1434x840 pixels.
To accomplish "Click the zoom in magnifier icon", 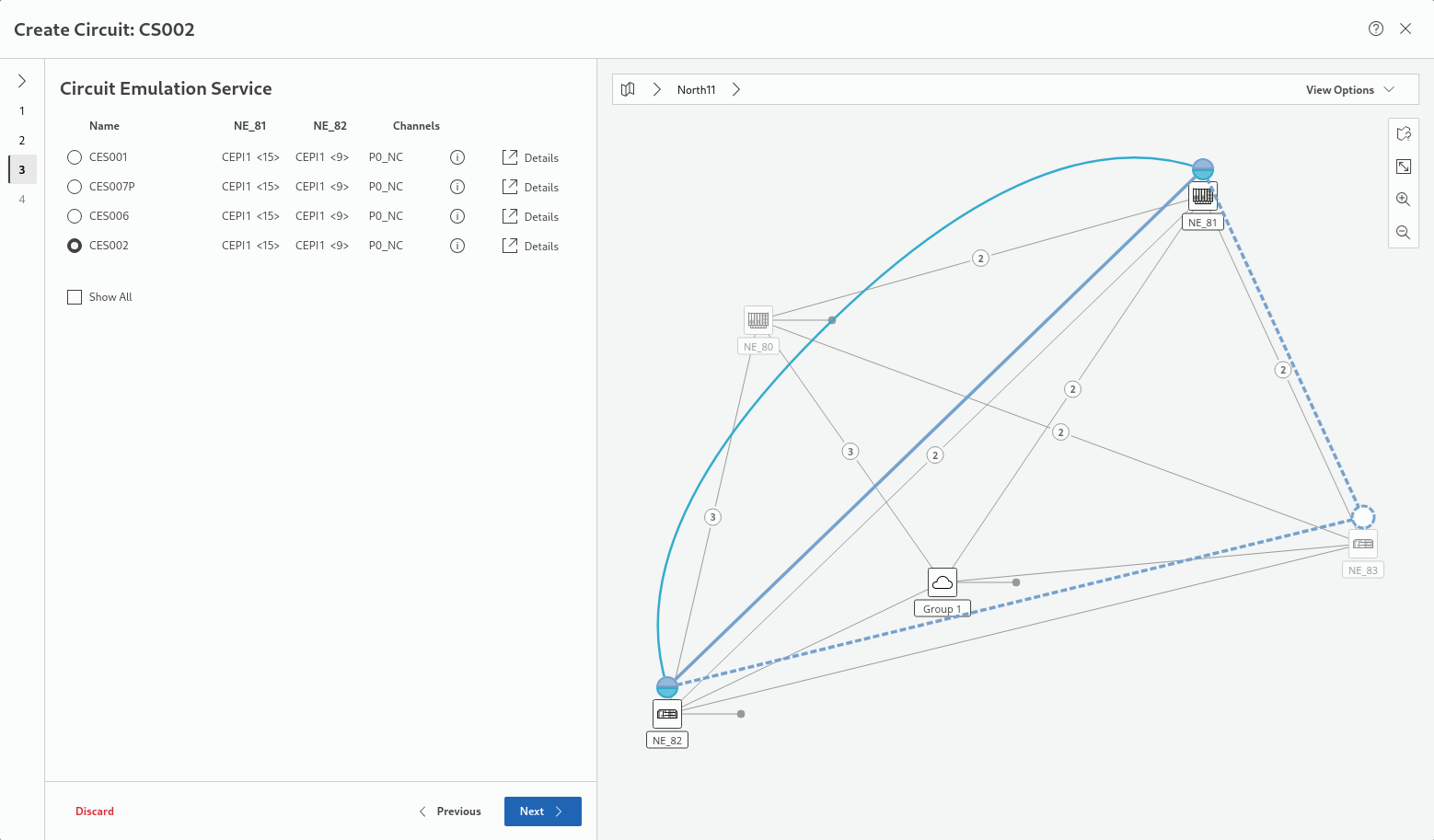I will coord(1403,200).
